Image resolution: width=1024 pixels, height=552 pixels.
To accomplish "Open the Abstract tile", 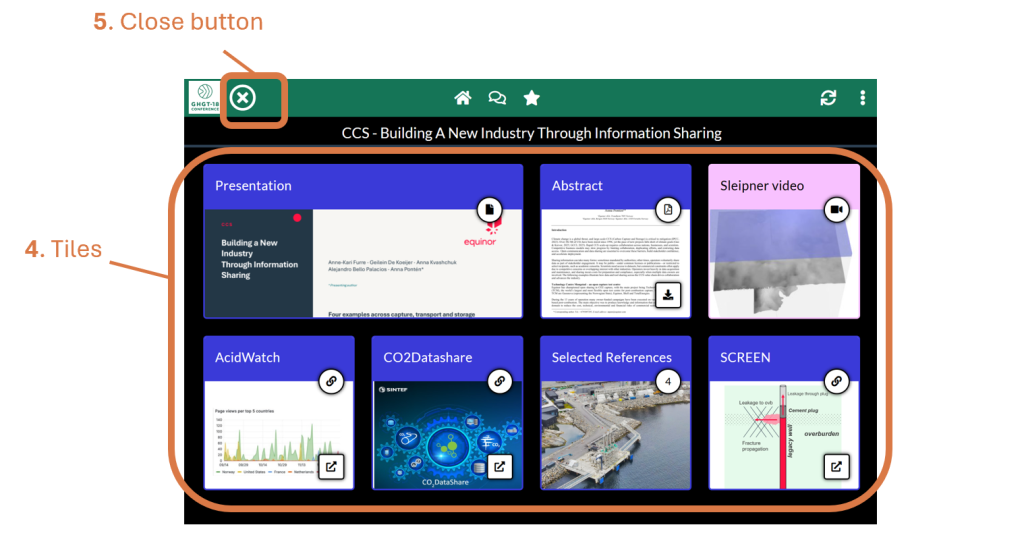I will [615, 241].
